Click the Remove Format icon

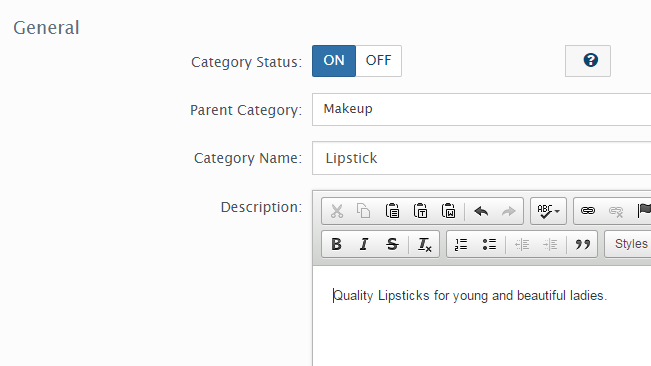pyautogui.click(x=424, y=244)
